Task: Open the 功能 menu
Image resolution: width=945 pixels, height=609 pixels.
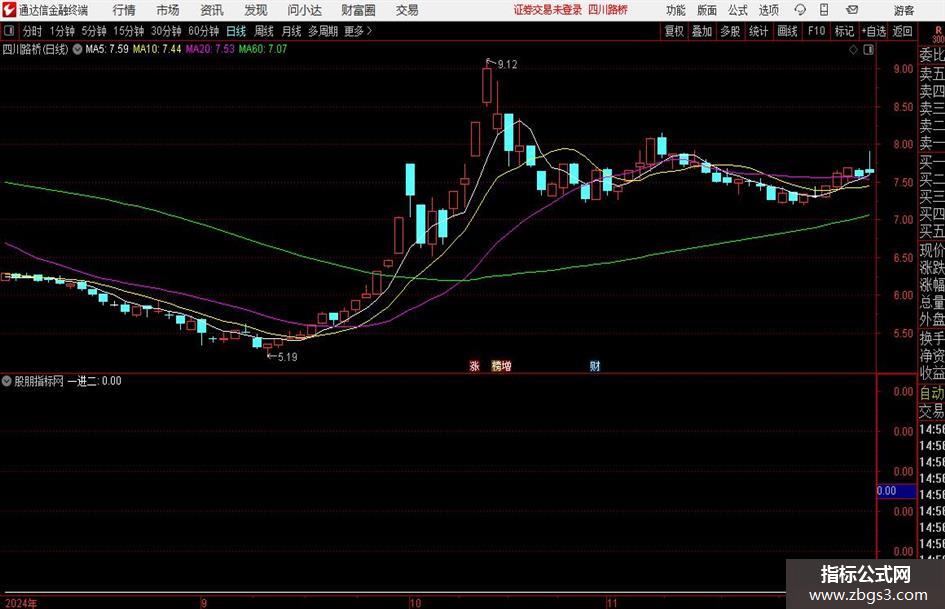Action: 676,10
